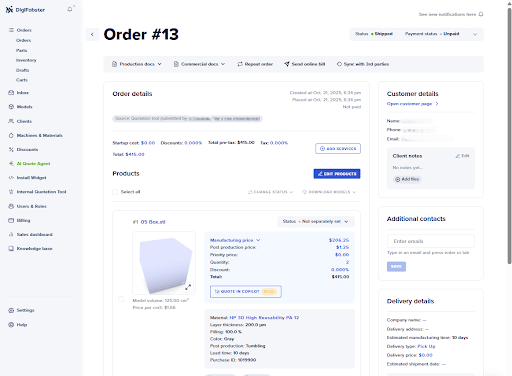Open HP 3D High Reusability PA 12 material link

tap(264, 318)
